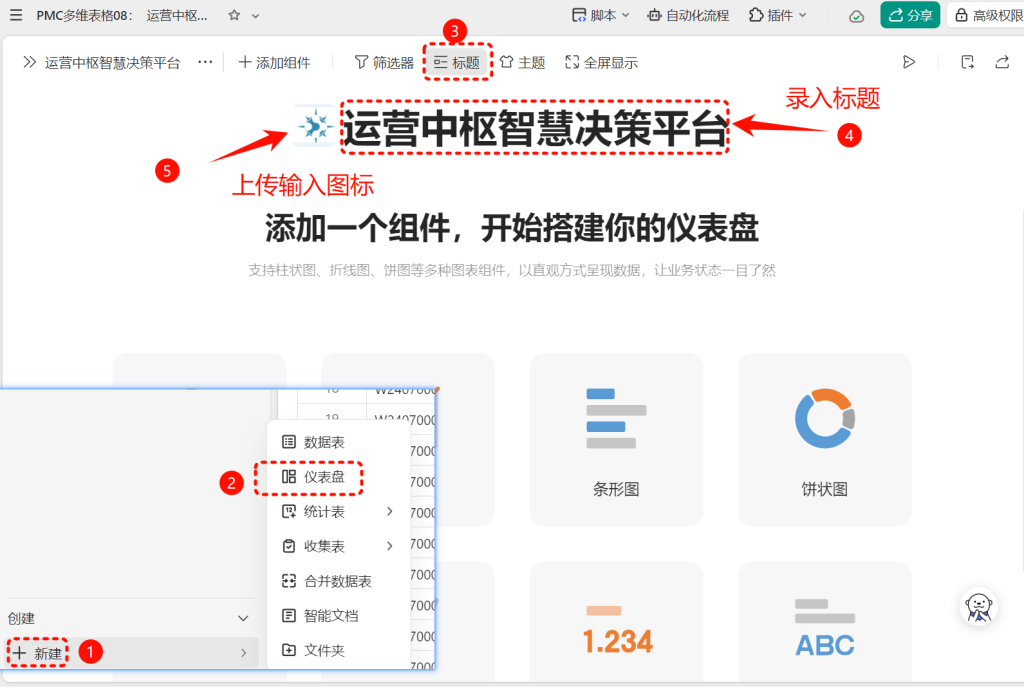Click the dashboard name 运营中枢智慧决策平台 in toolbar
Image resolution: width=1024 pixels, height=687 pixels.
(112, 63)
